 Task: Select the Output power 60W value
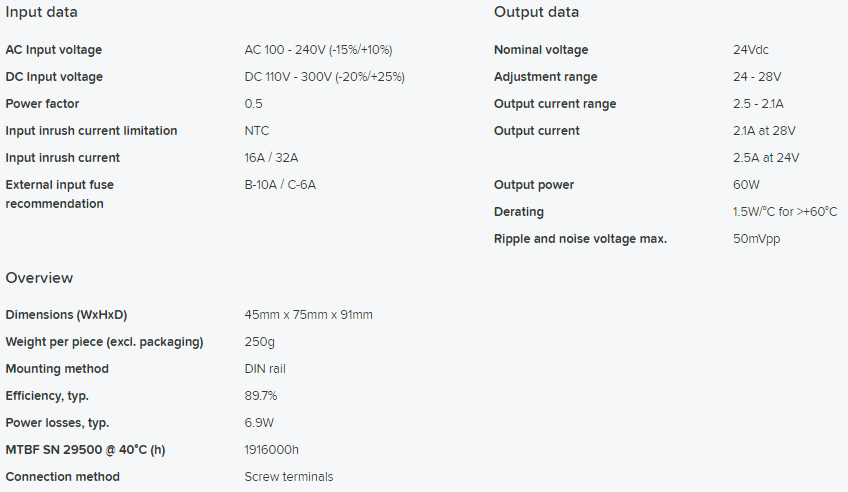(746, 185)
